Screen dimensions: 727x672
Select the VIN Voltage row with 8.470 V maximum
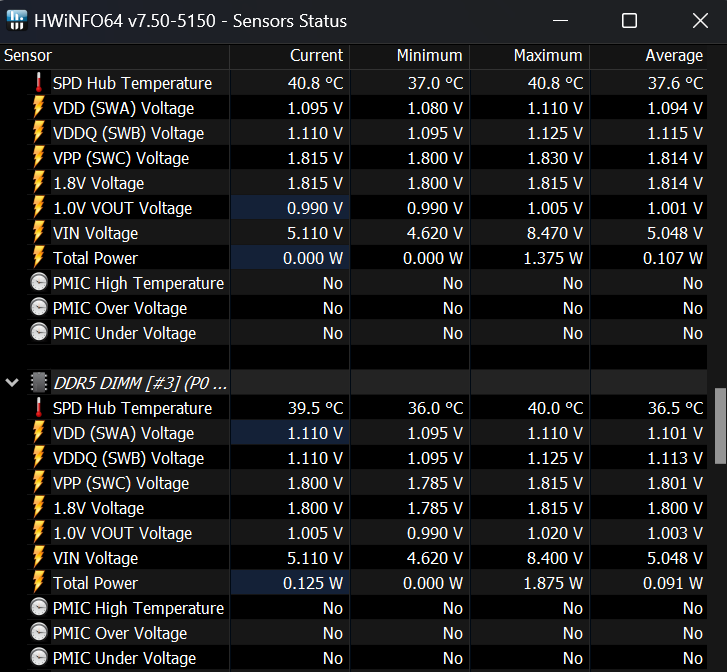(96, 233)
